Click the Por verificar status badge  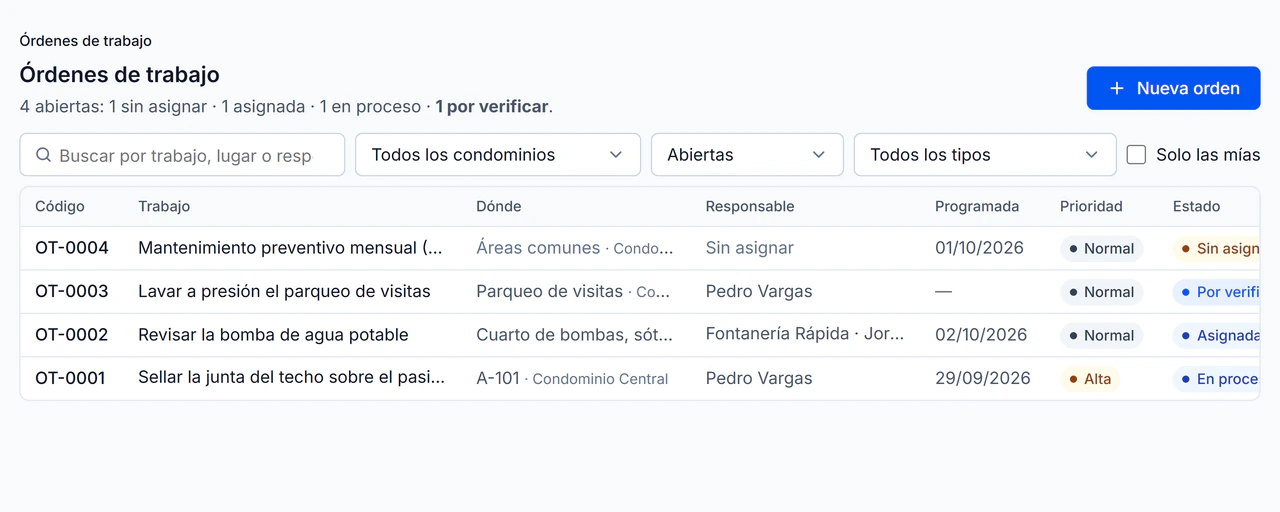1217,292
